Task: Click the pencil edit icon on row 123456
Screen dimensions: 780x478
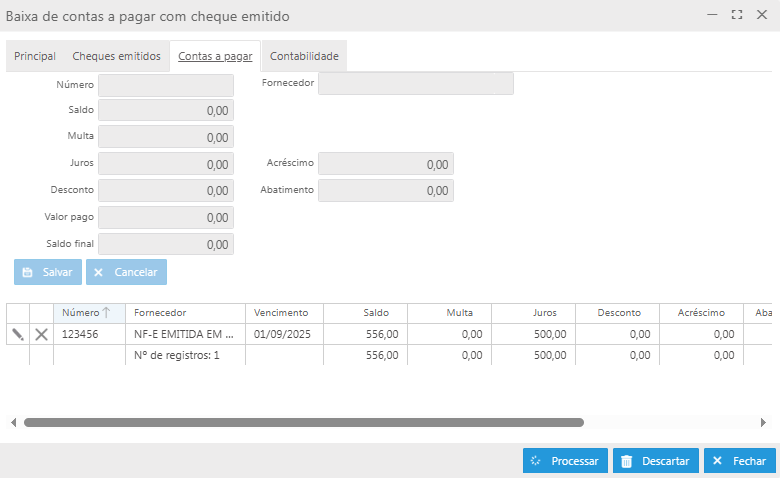Action: [x=17, y=334]
